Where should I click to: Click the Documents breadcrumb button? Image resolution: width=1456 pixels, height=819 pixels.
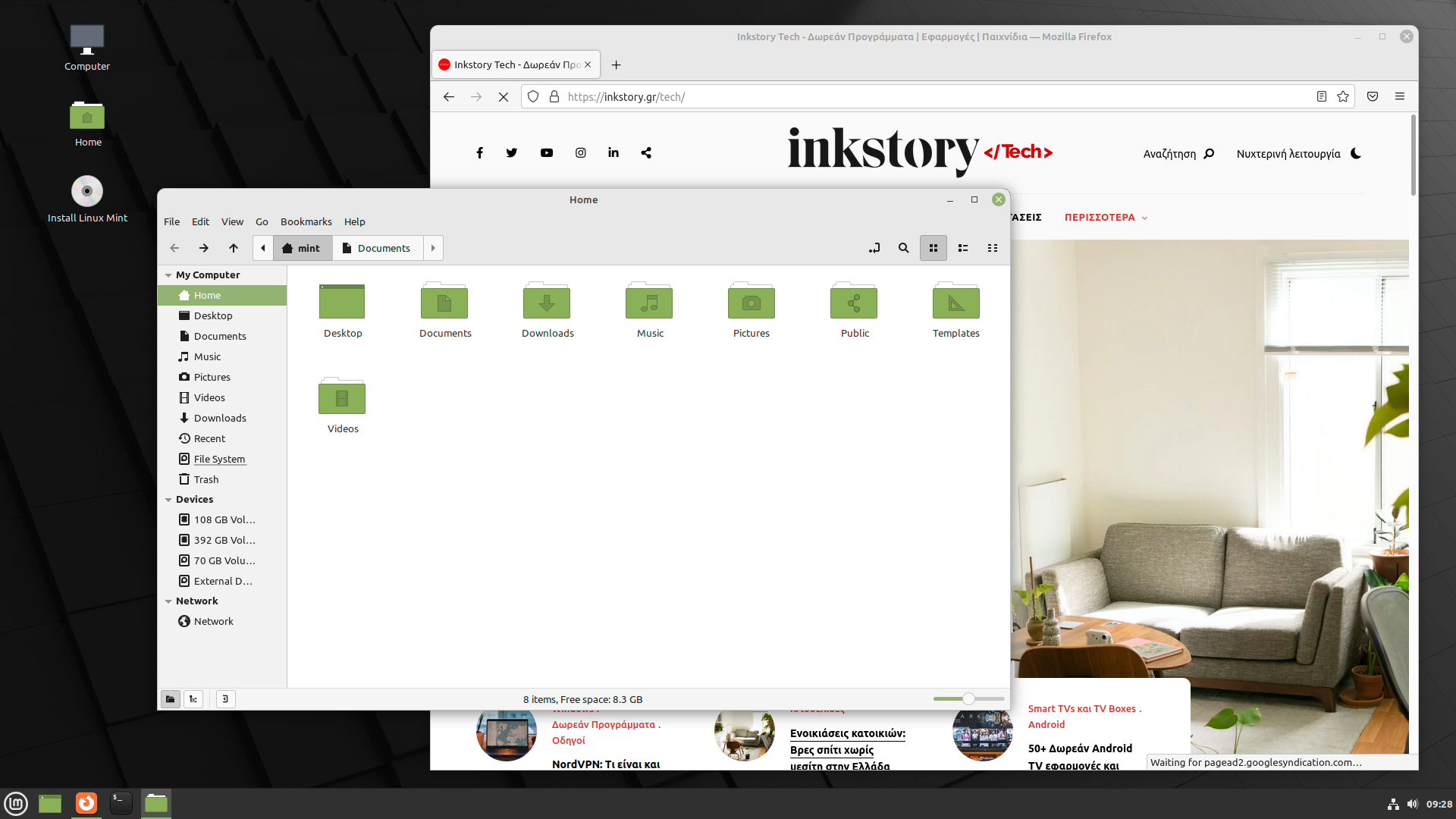[x=377, y=248]
